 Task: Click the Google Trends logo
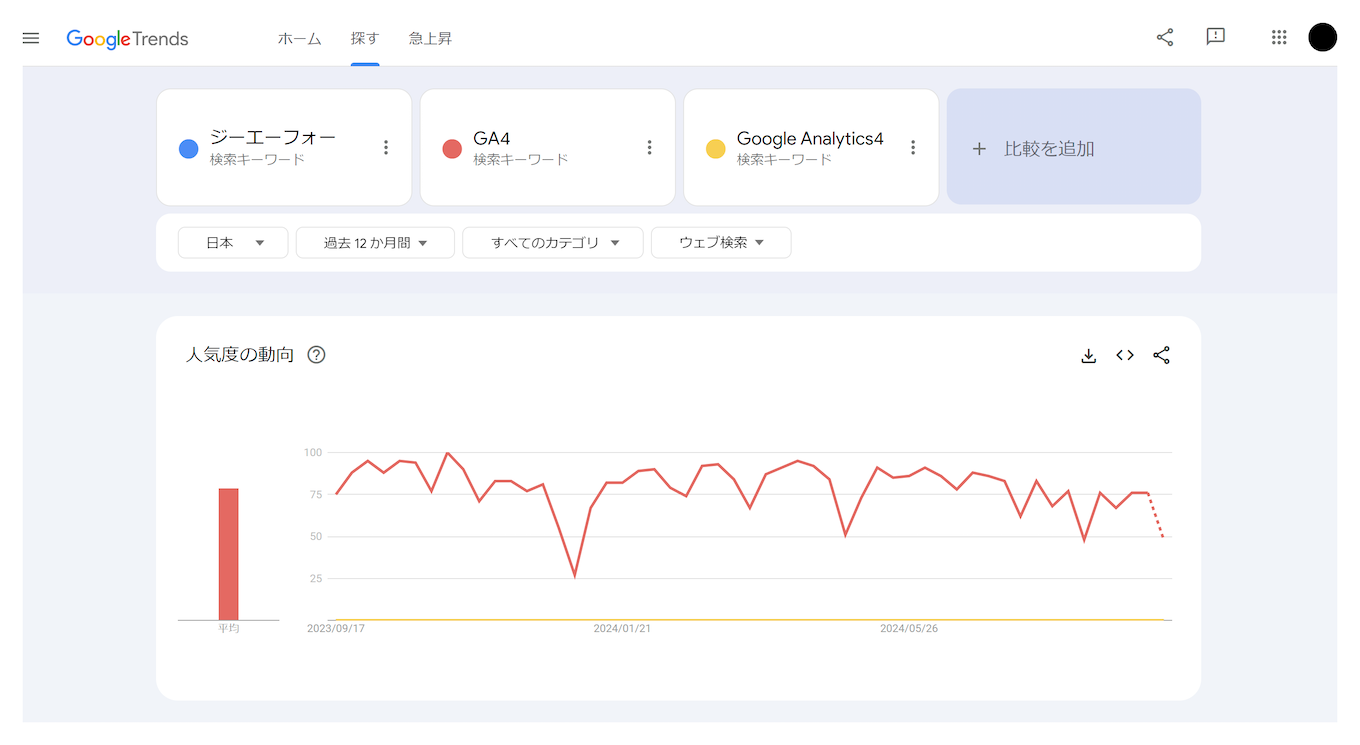tap(127, 39)
